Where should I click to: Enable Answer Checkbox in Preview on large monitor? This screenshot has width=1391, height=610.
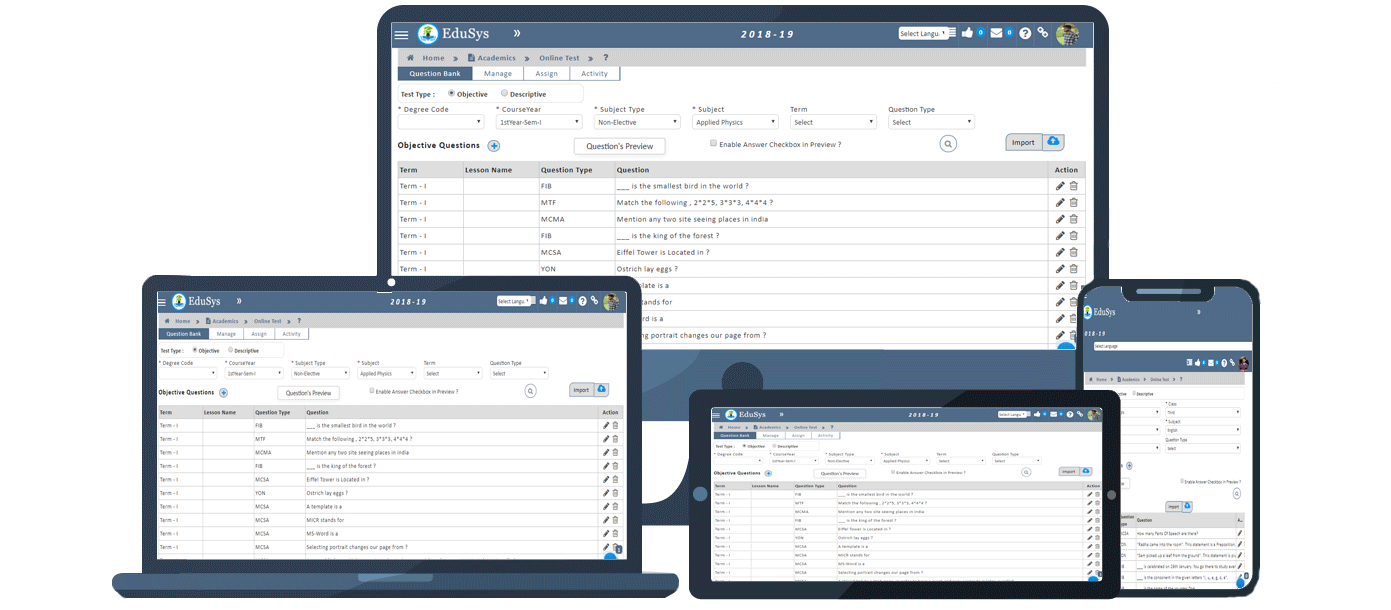pyautogui.click(x=713, y=144)
